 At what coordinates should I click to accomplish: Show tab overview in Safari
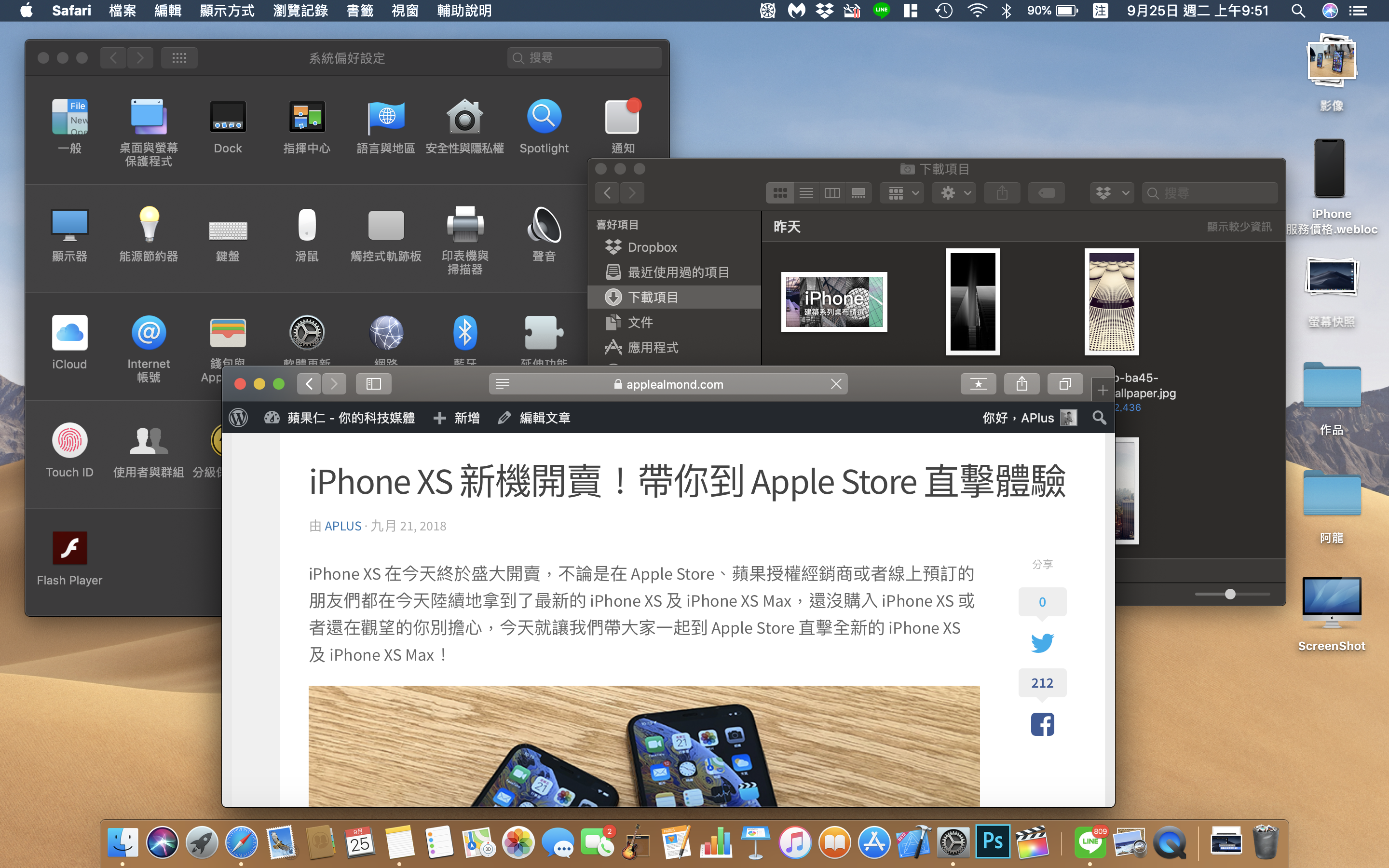(x=1065, y=384)
